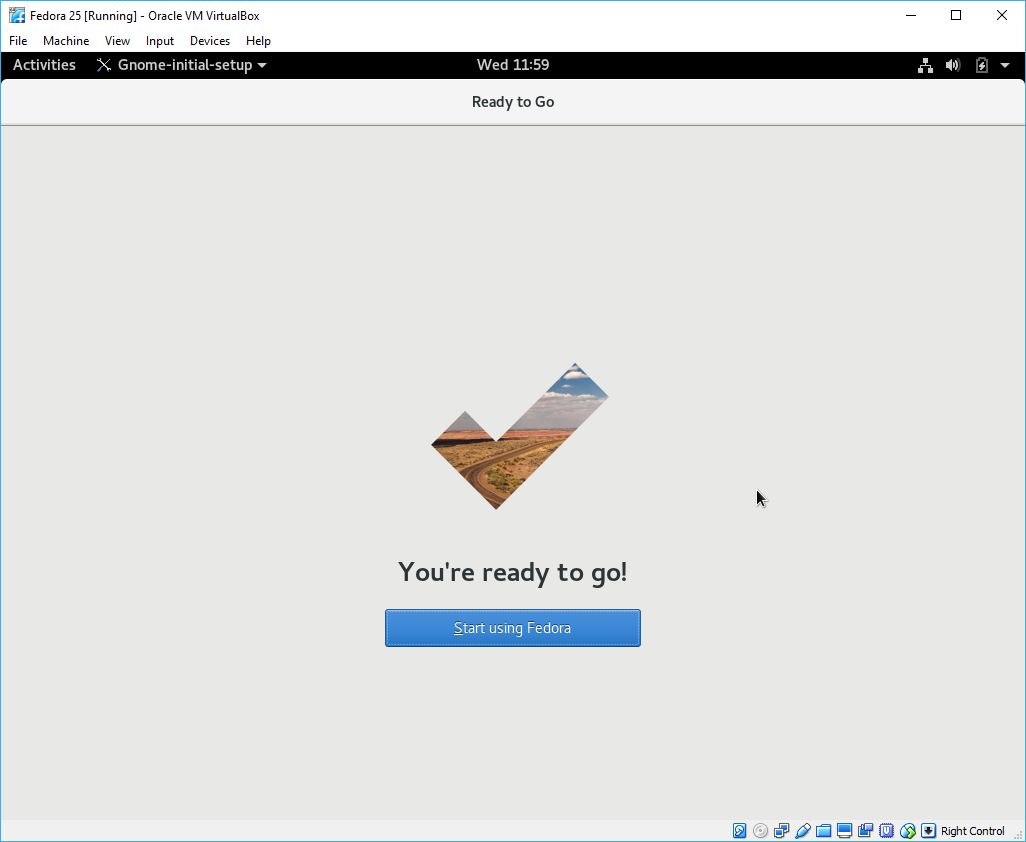Click Start using Fedora button
This screenshot has height=842, width=1026.
512,628
